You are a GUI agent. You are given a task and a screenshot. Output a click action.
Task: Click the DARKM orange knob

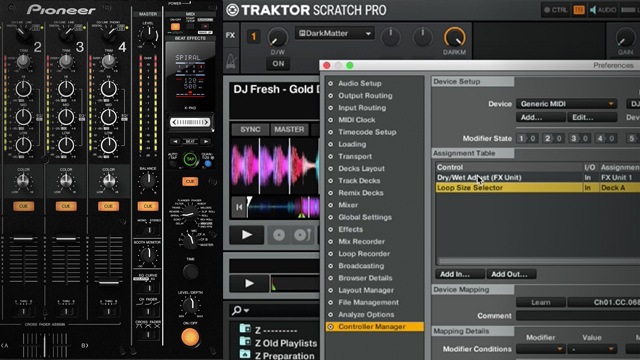[454, 38]
